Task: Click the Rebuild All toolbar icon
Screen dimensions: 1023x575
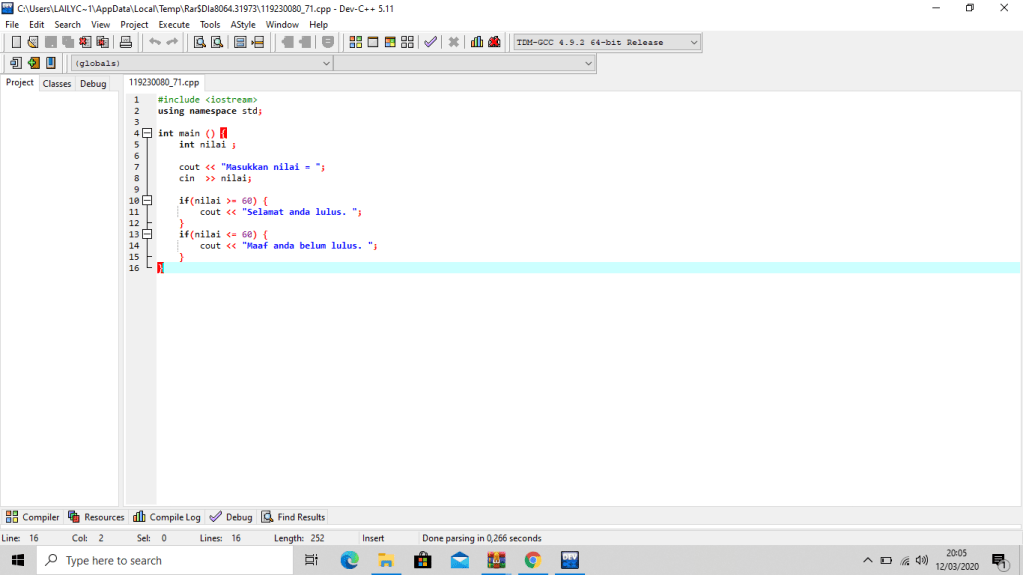Action: click(x=407, y=42)
